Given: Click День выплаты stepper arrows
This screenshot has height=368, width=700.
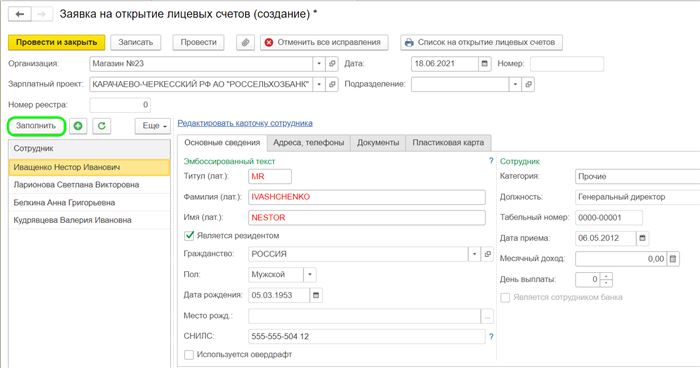Looking at the screenshot, I should (x=606, y=280).
